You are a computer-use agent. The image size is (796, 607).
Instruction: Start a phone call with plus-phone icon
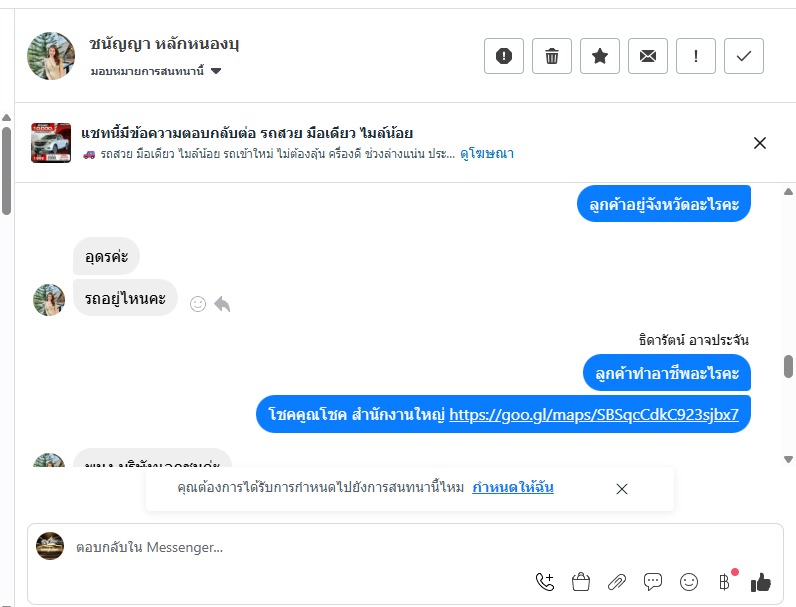(x=545, y=581)
